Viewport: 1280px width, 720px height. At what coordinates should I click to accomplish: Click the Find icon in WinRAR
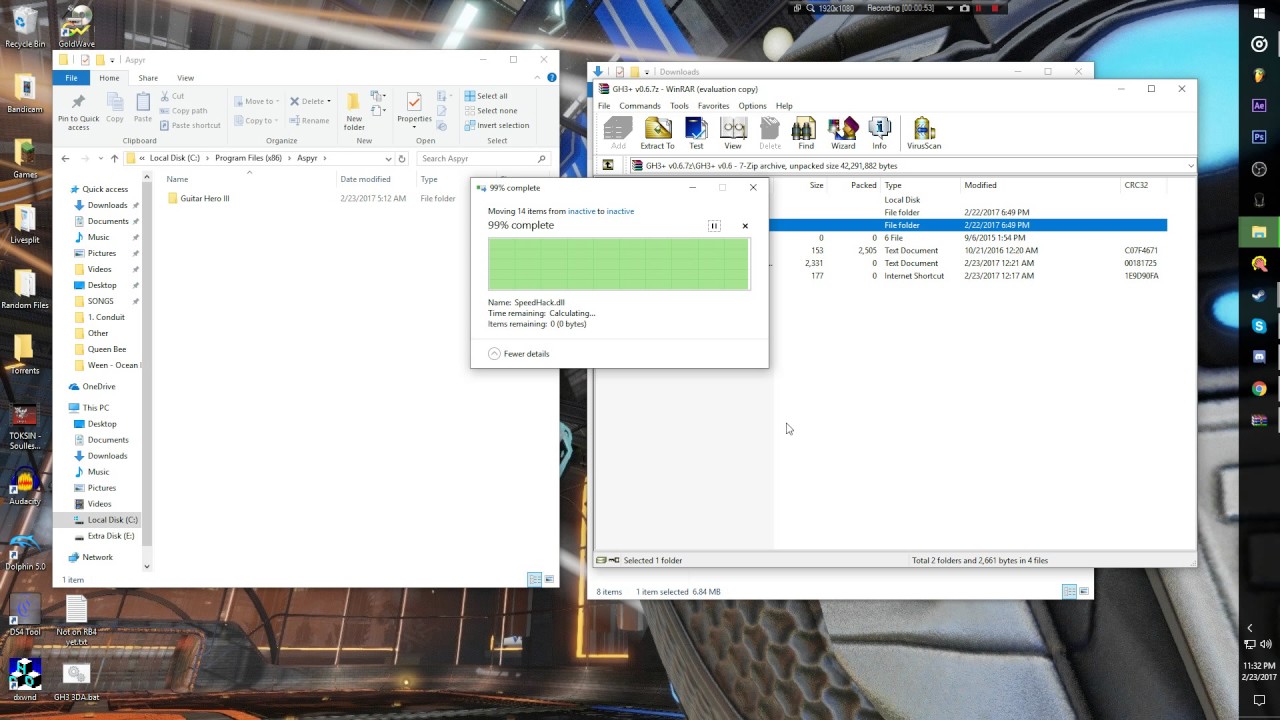[x=805, y=133]
